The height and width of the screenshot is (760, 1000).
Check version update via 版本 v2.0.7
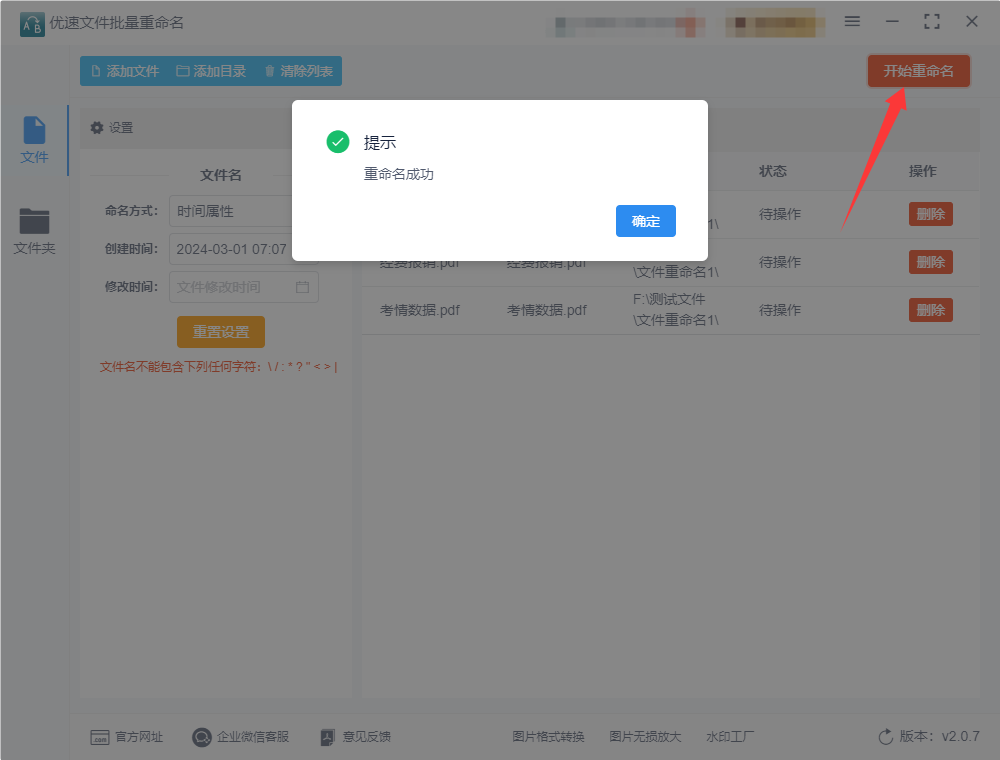click(929, 736)
